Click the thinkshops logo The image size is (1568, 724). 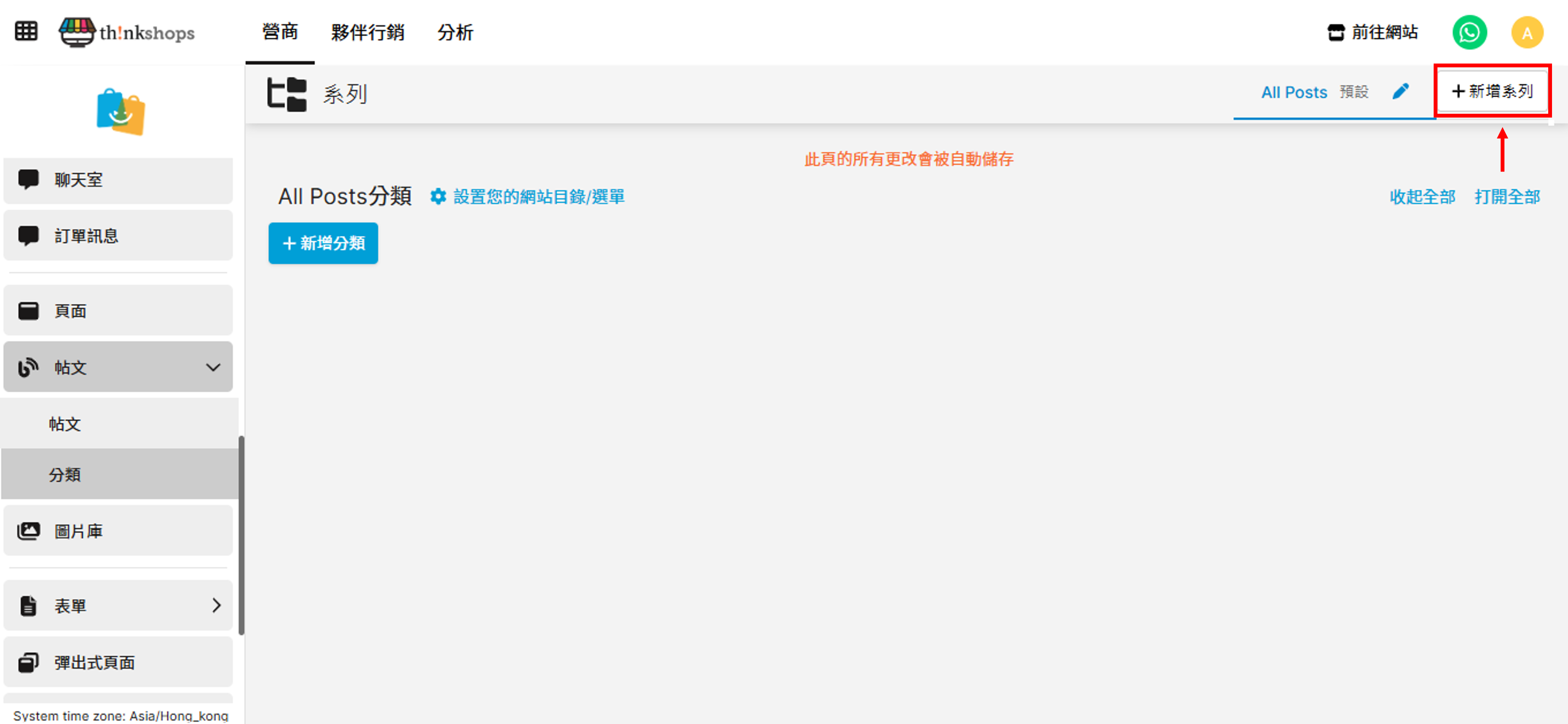coord(127,32)
